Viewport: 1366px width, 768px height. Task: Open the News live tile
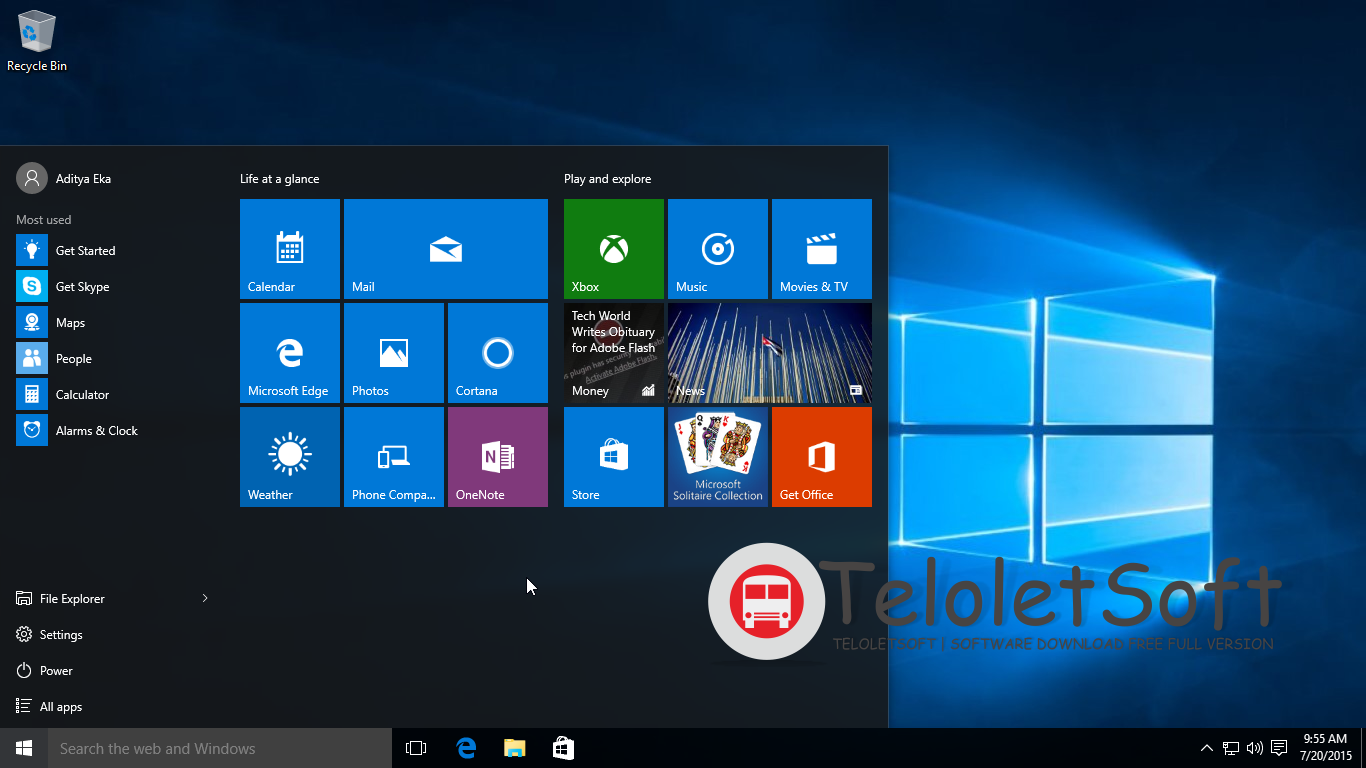pyautogui.click(x=770, y=353)
